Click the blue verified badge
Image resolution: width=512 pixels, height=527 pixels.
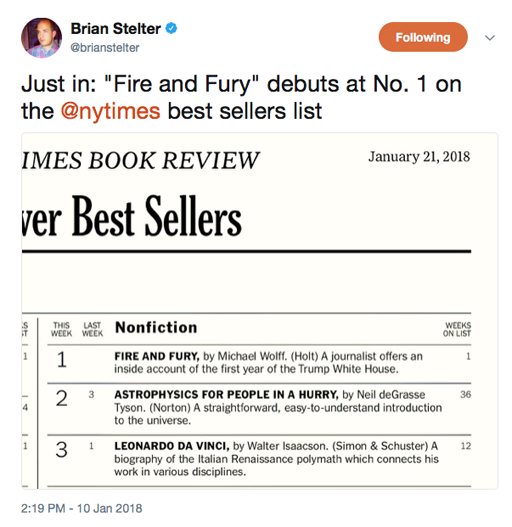(171, 29)
